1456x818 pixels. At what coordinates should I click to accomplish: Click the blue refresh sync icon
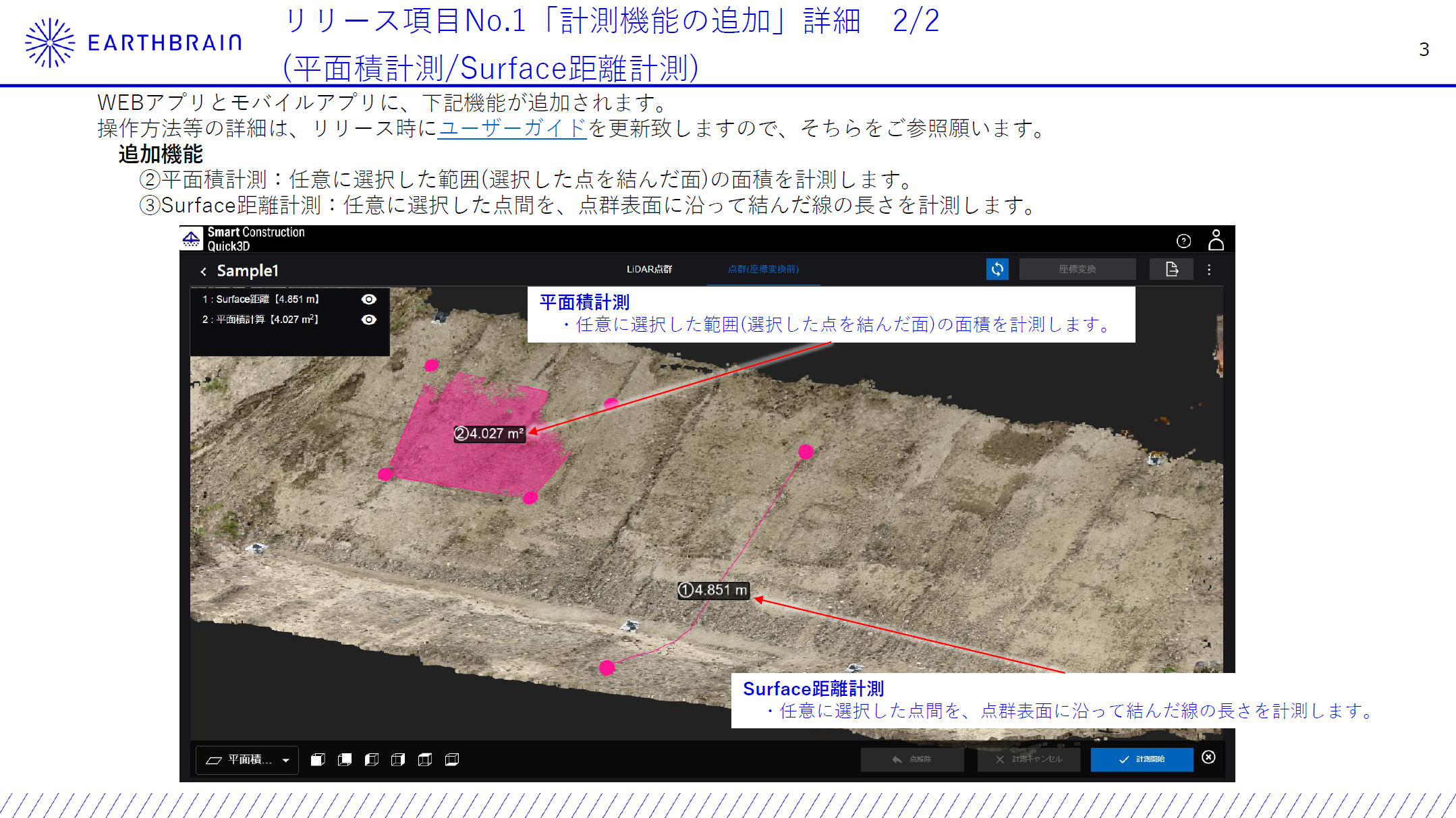coord(997,269)
